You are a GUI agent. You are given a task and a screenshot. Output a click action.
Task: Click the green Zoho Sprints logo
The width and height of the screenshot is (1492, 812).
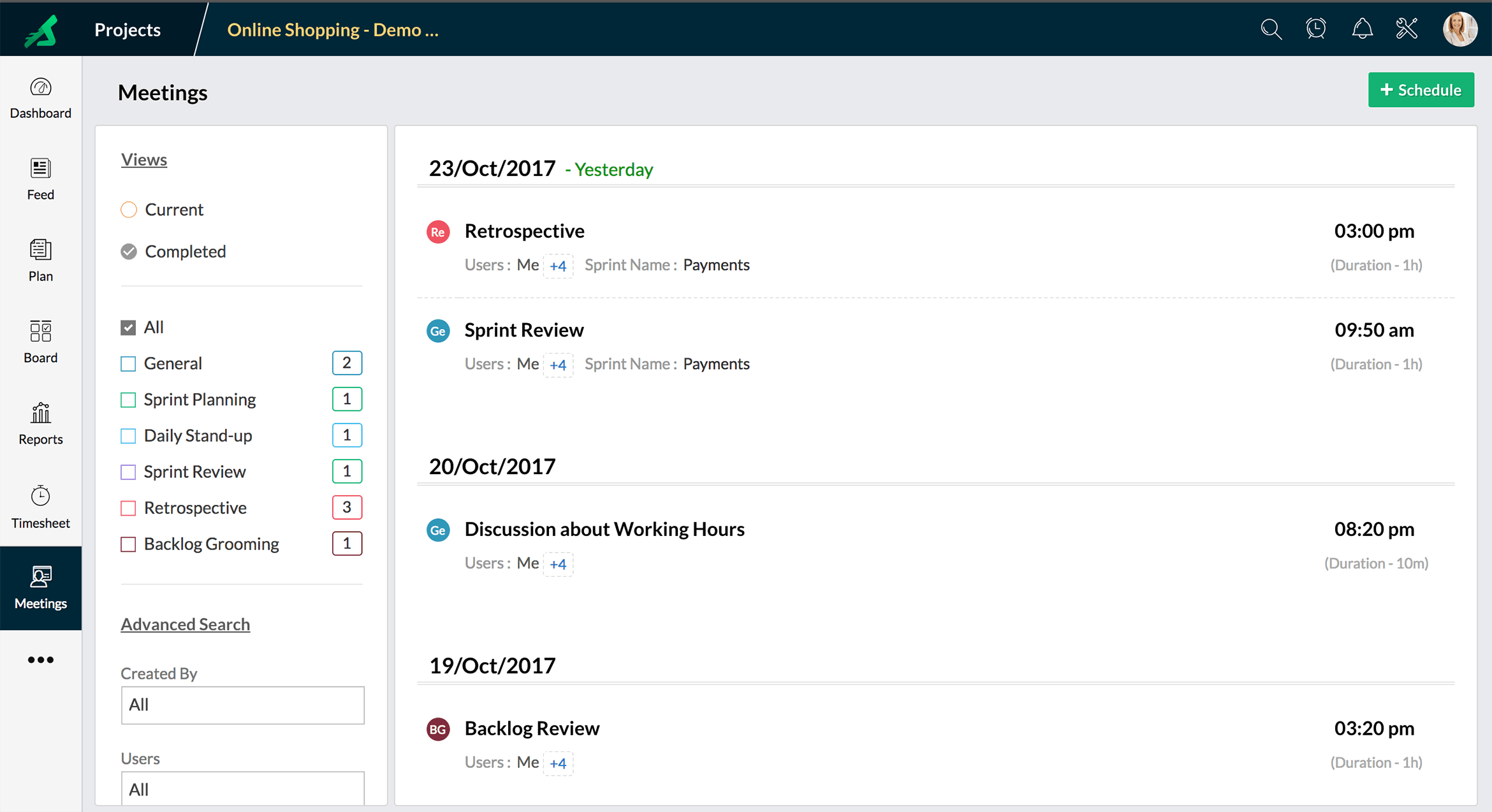(x=41, y=30)
